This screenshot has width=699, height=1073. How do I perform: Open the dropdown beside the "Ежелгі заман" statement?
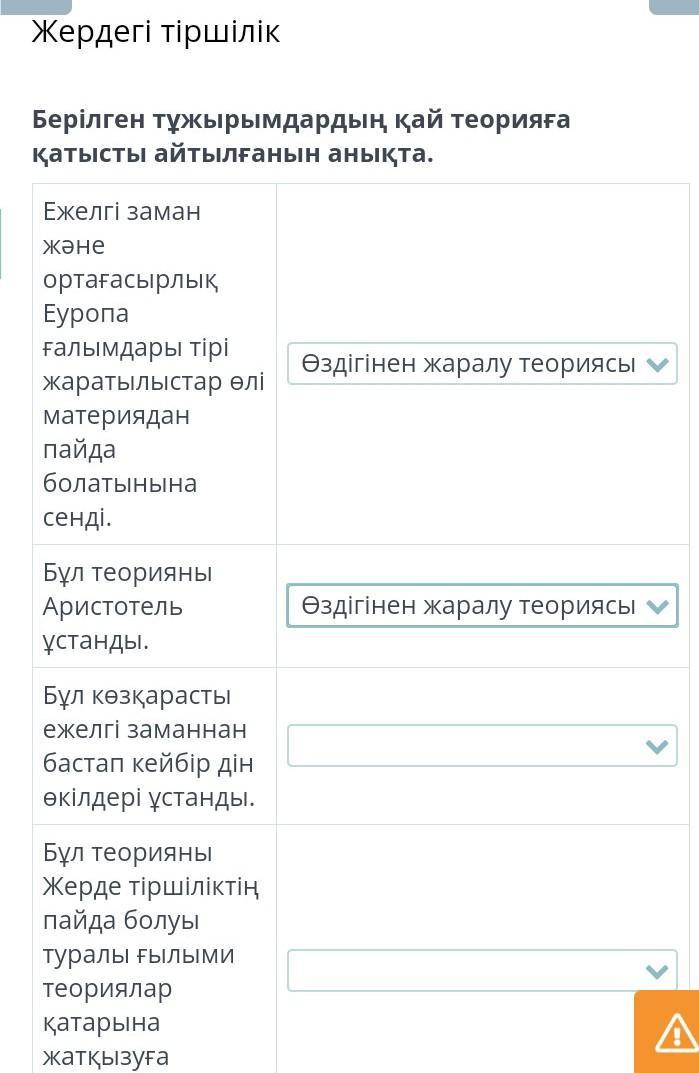481,364
